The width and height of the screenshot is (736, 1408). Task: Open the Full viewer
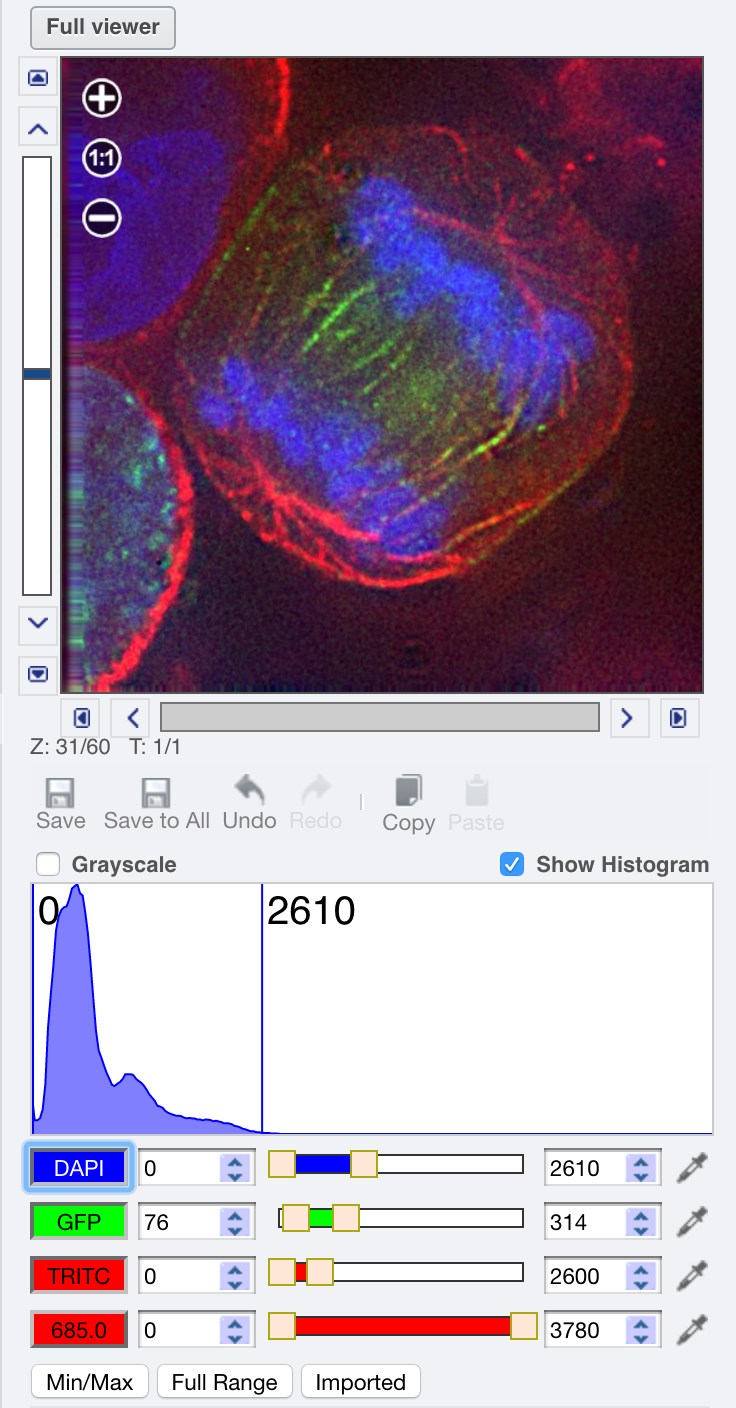(103, 27)
